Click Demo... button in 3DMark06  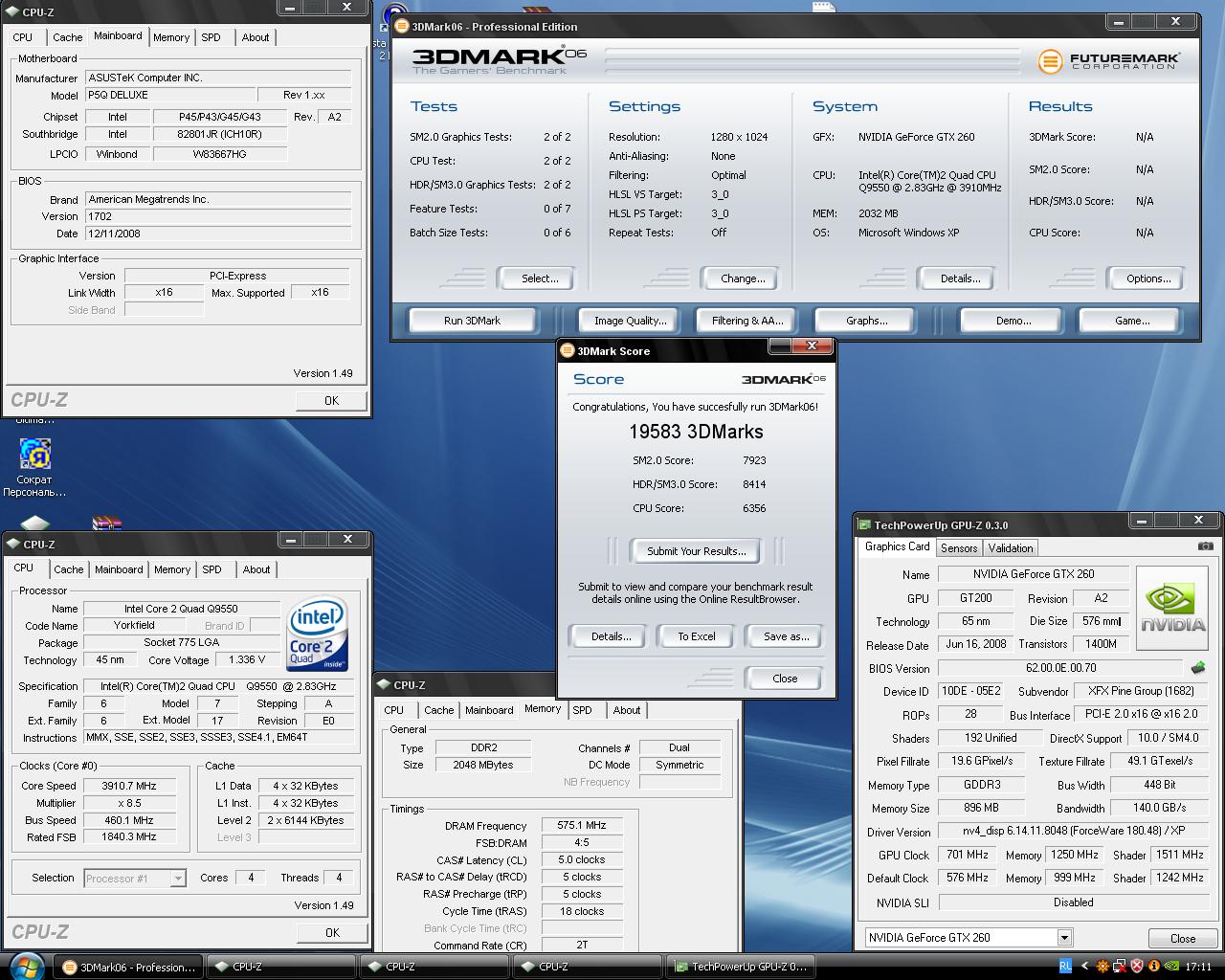coord(1013,321)
